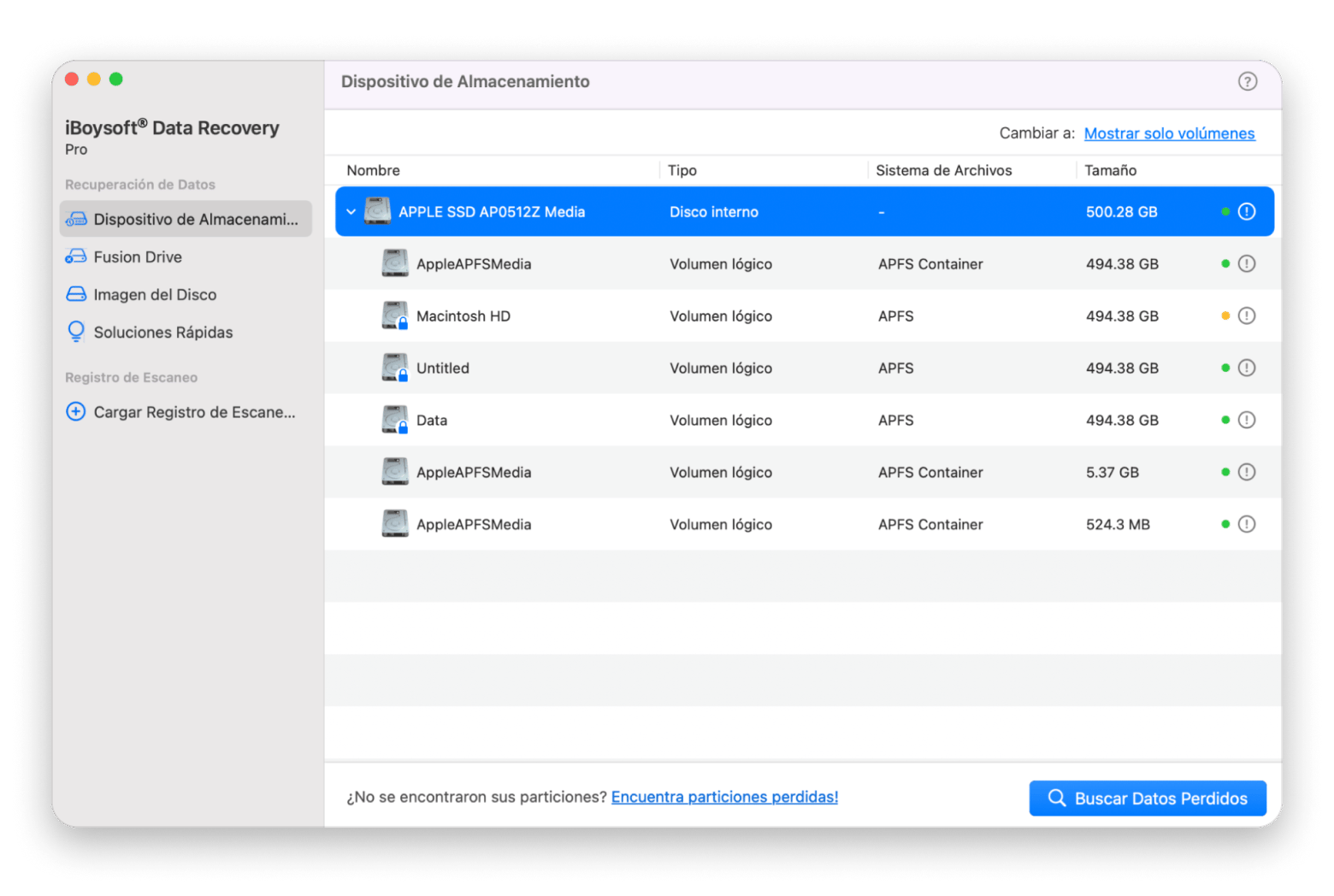Image resolution: width=1334 pixels, height=896 pixels.
Task: Click Encuentra particiones perdidas link
Action: 724,797
